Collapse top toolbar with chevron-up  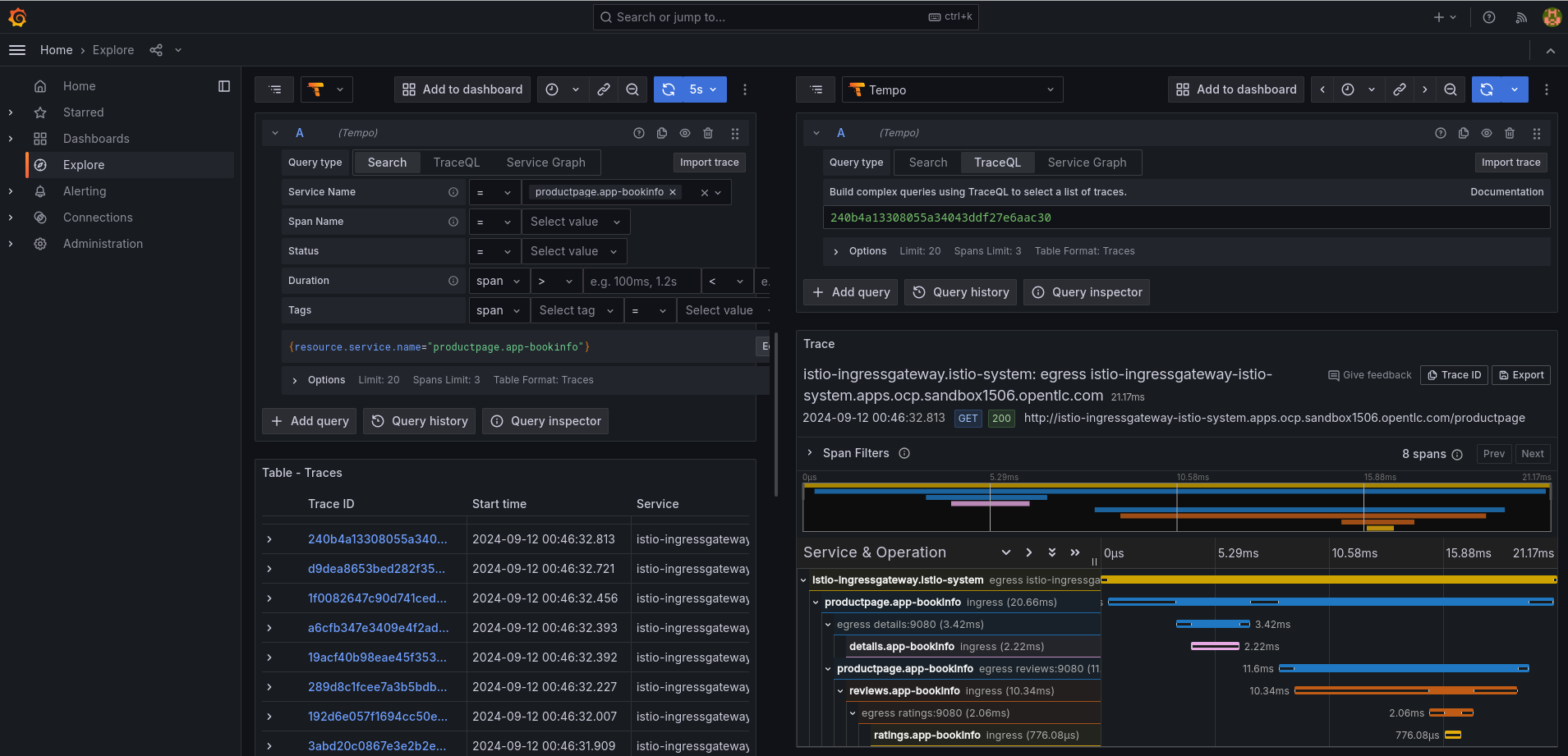1551,51
